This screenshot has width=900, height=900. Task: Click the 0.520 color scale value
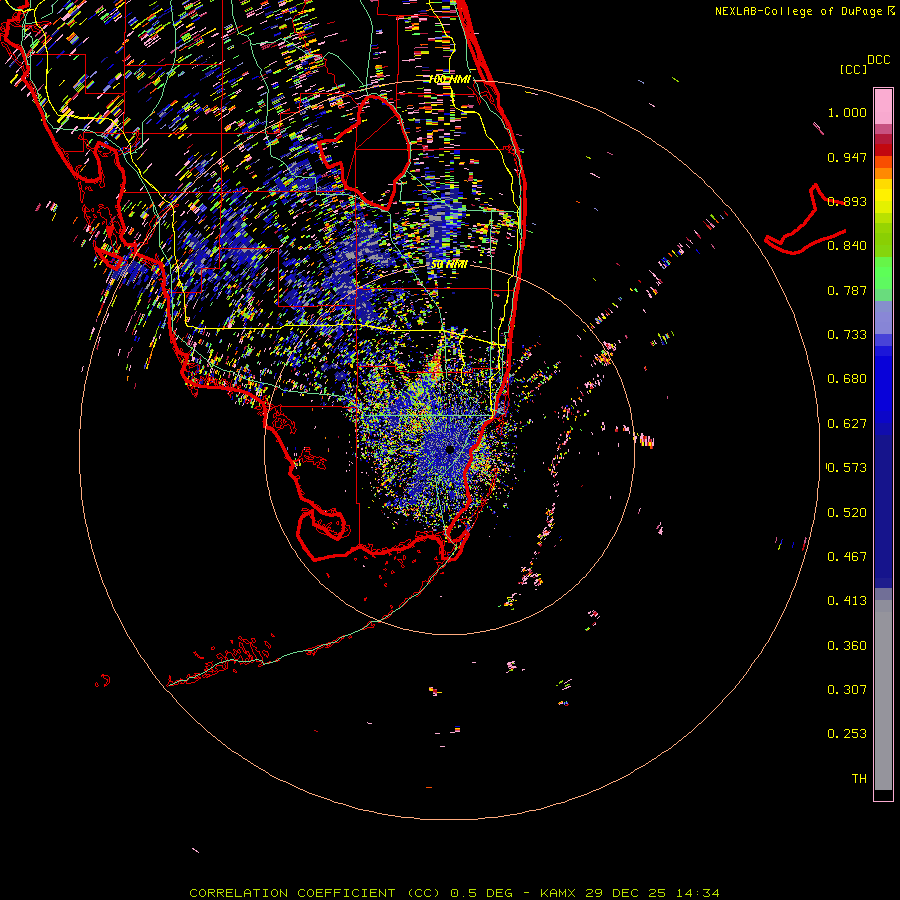point(847,513)
